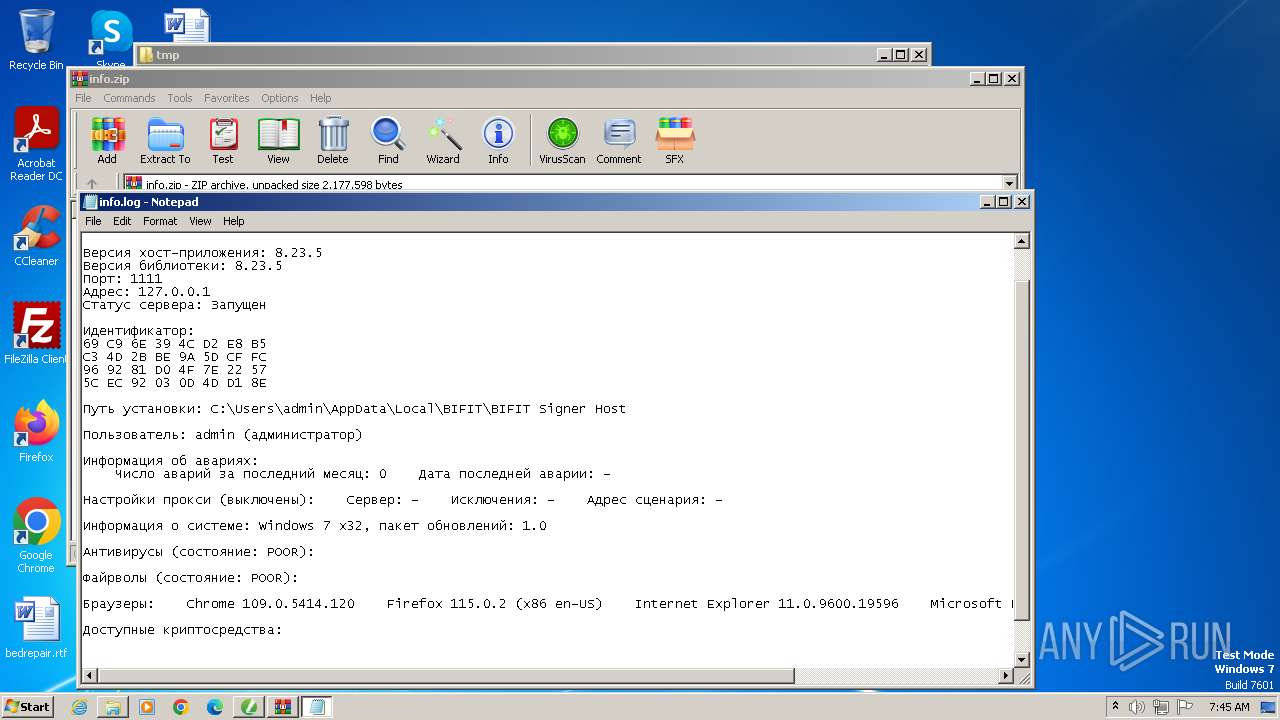
Task: Click Extract To in WinRAR toolbar
Action: tap(165, 140)
